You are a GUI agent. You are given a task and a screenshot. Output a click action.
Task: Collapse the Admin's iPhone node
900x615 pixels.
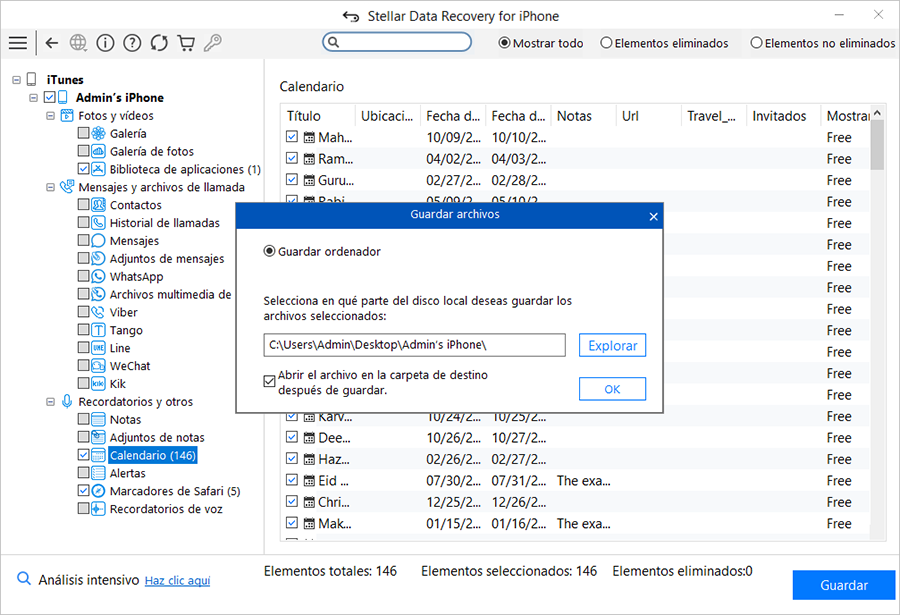coord(33,98)
